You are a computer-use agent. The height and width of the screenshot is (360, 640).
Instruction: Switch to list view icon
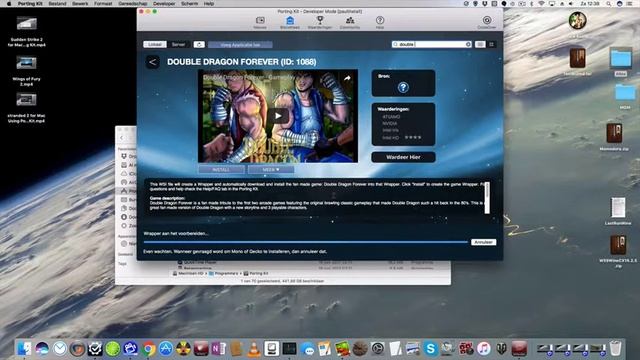pyautogui.click(x=480, y=44)
